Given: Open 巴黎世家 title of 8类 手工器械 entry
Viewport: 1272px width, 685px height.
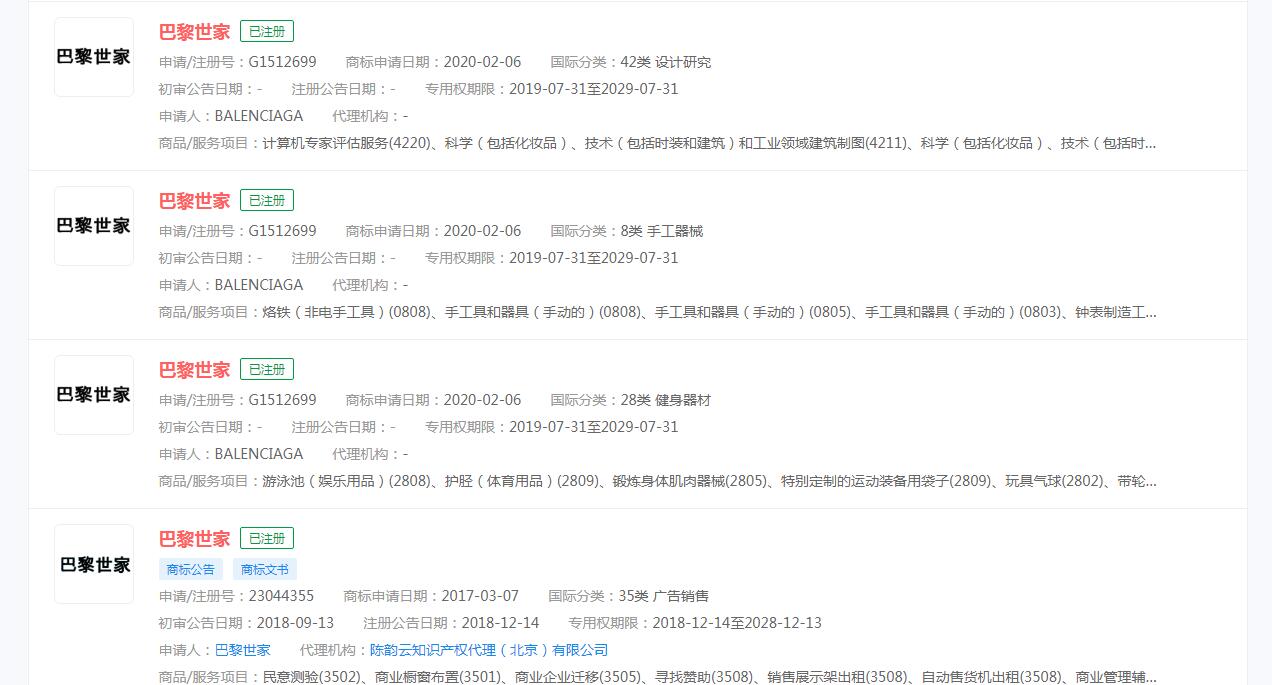Looking at the screenshot, I should (194, 201).
